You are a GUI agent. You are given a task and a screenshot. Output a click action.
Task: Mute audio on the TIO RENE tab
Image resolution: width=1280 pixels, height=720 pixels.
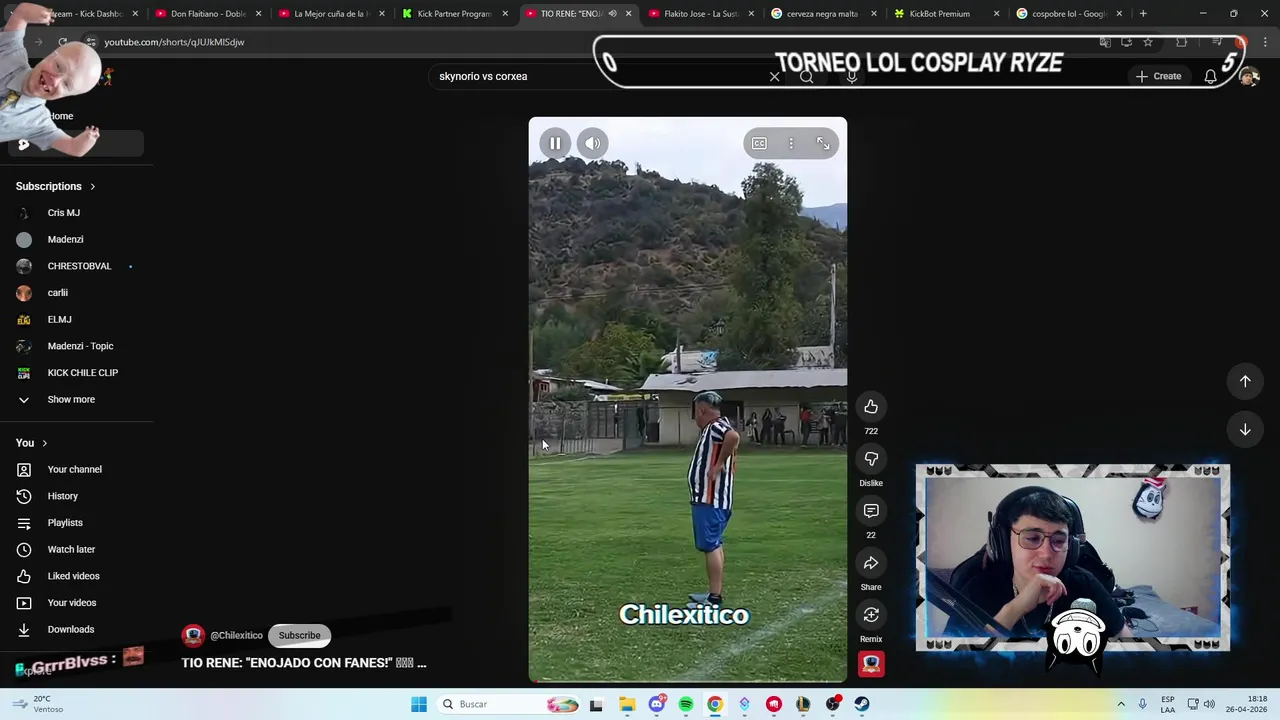click(x=612, y=14)
